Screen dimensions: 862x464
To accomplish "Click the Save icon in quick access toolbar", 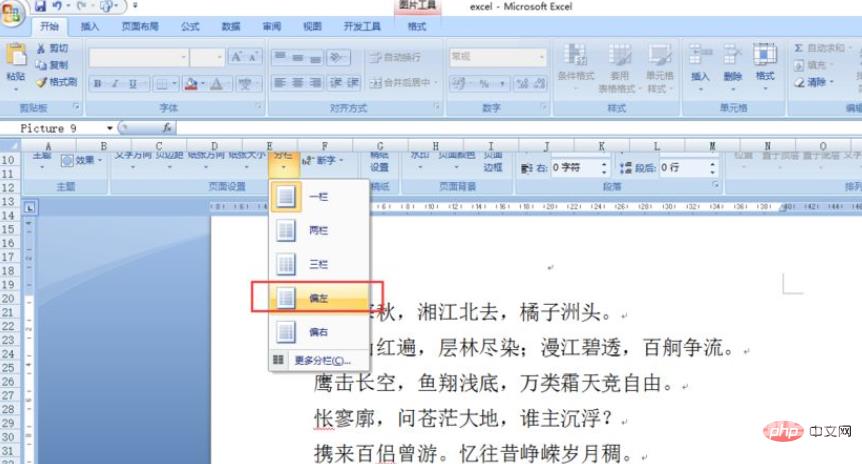I will [41, 6].
